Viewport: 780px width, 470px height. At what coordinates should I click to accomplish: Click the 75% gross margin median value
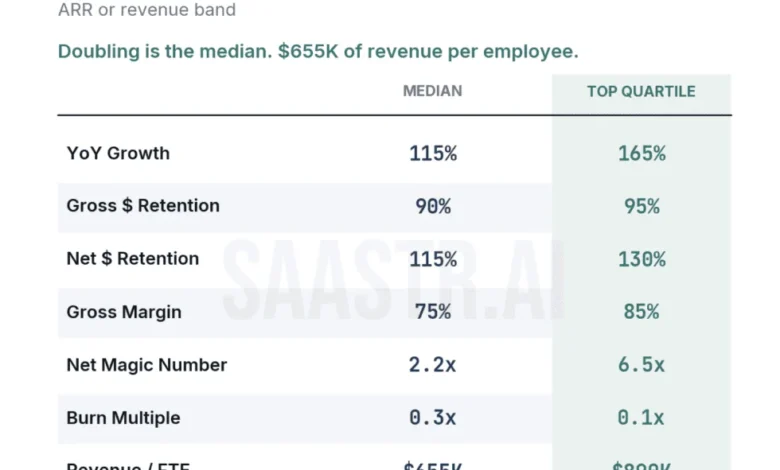click(x=433, y=312)
